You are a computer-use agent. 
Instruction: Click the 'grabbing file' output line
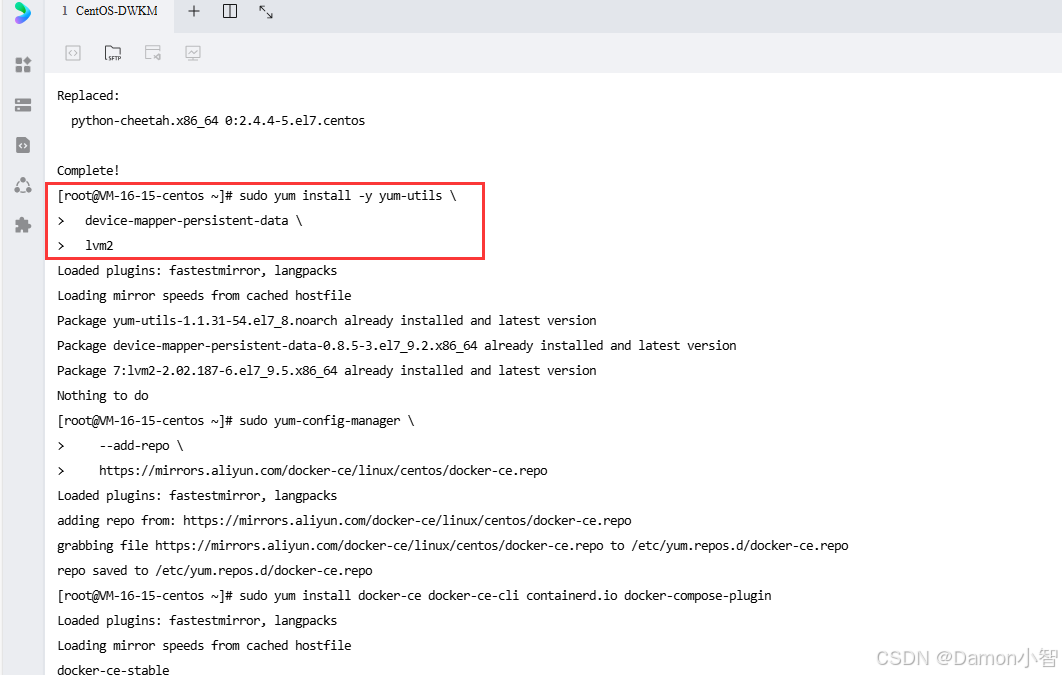coord(452,546)
